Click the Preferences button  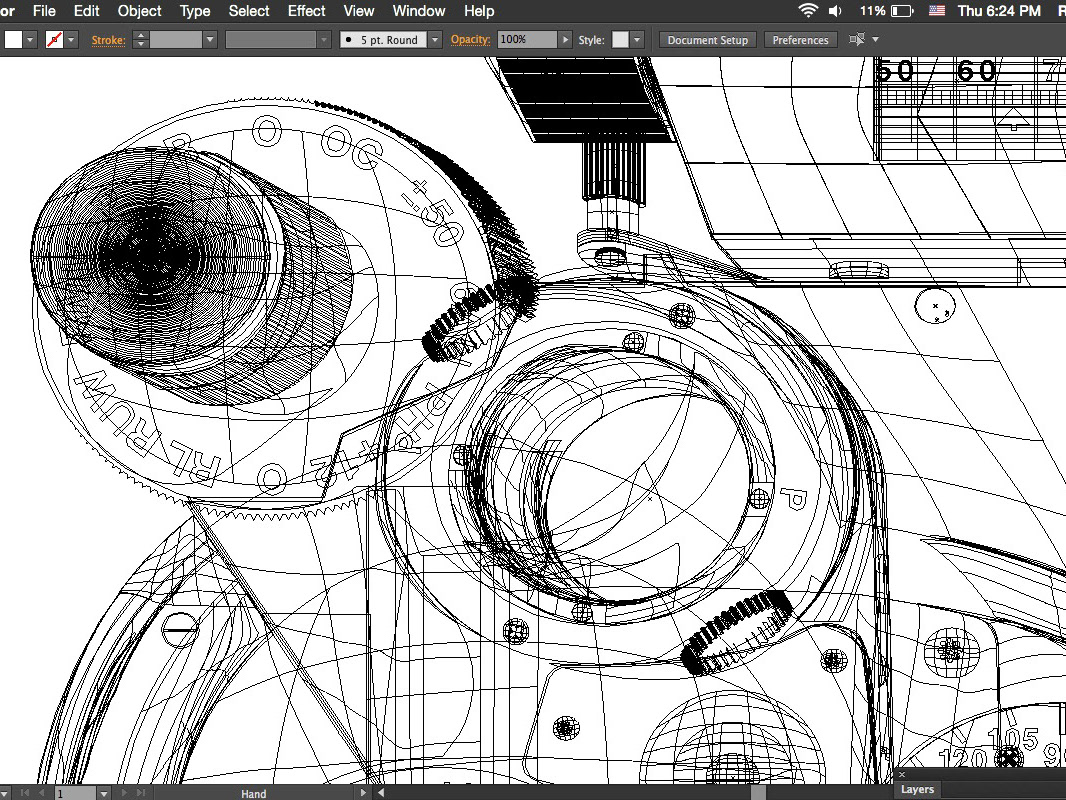coord(800,40)
